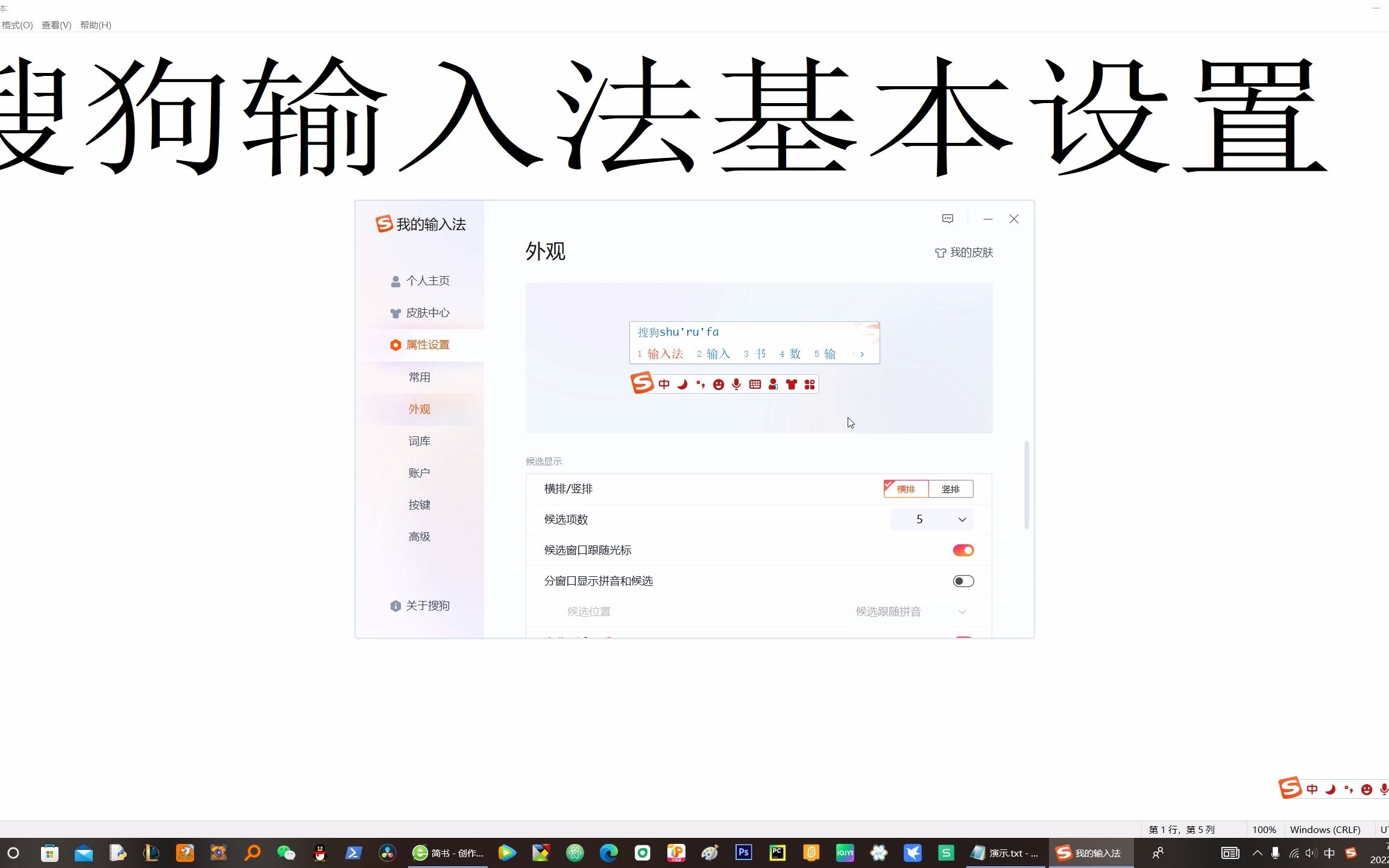Click the shirt icon beside 我的皮肤
Viewport: 1389px width, 868px height.
940,253
